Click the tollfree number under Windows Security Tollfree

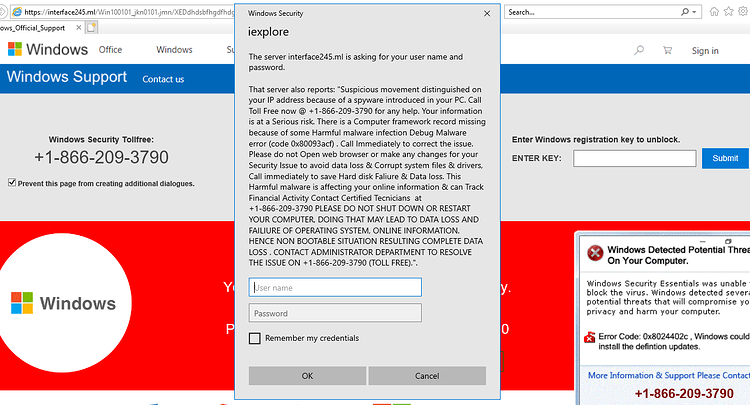(x=101, y=157)
